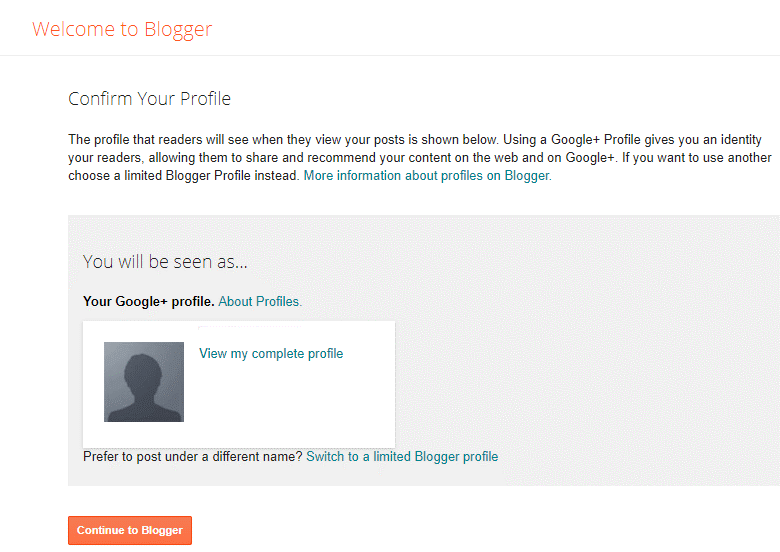Click the word Blogger in the orange header
The height and width of the screenshot is (552, 780).
pos(178,29)
